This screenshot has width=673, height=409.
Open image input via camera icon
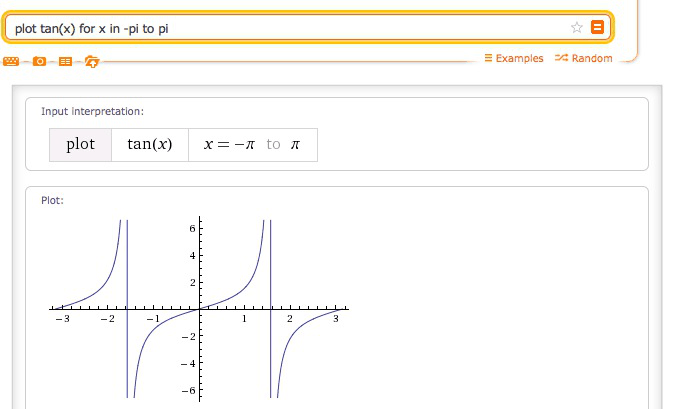pyautogui.click(x=39, y=61)
